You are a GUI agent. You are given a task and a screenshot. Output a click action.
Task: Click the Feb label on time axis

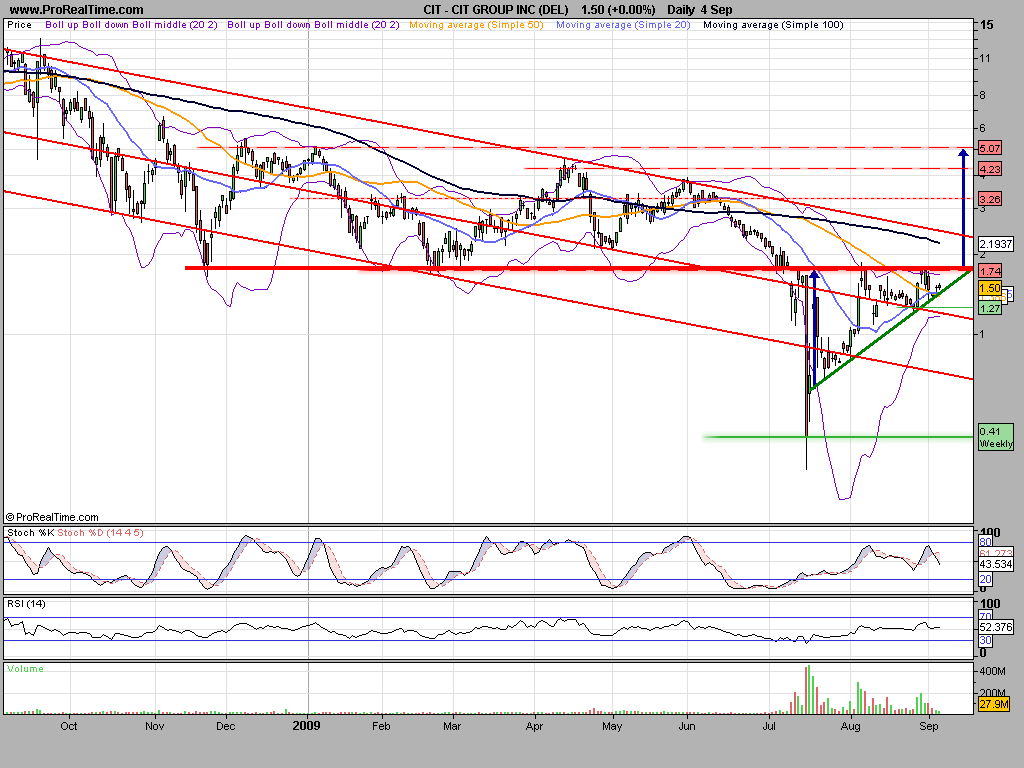coord(381,726)
